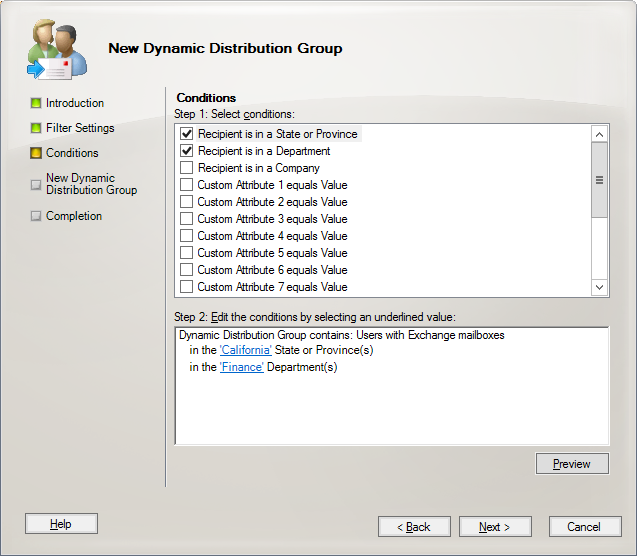The width and height of the screenshot is (637, 556).
Task: Go back with the Back button
Action: click(414, 527)
